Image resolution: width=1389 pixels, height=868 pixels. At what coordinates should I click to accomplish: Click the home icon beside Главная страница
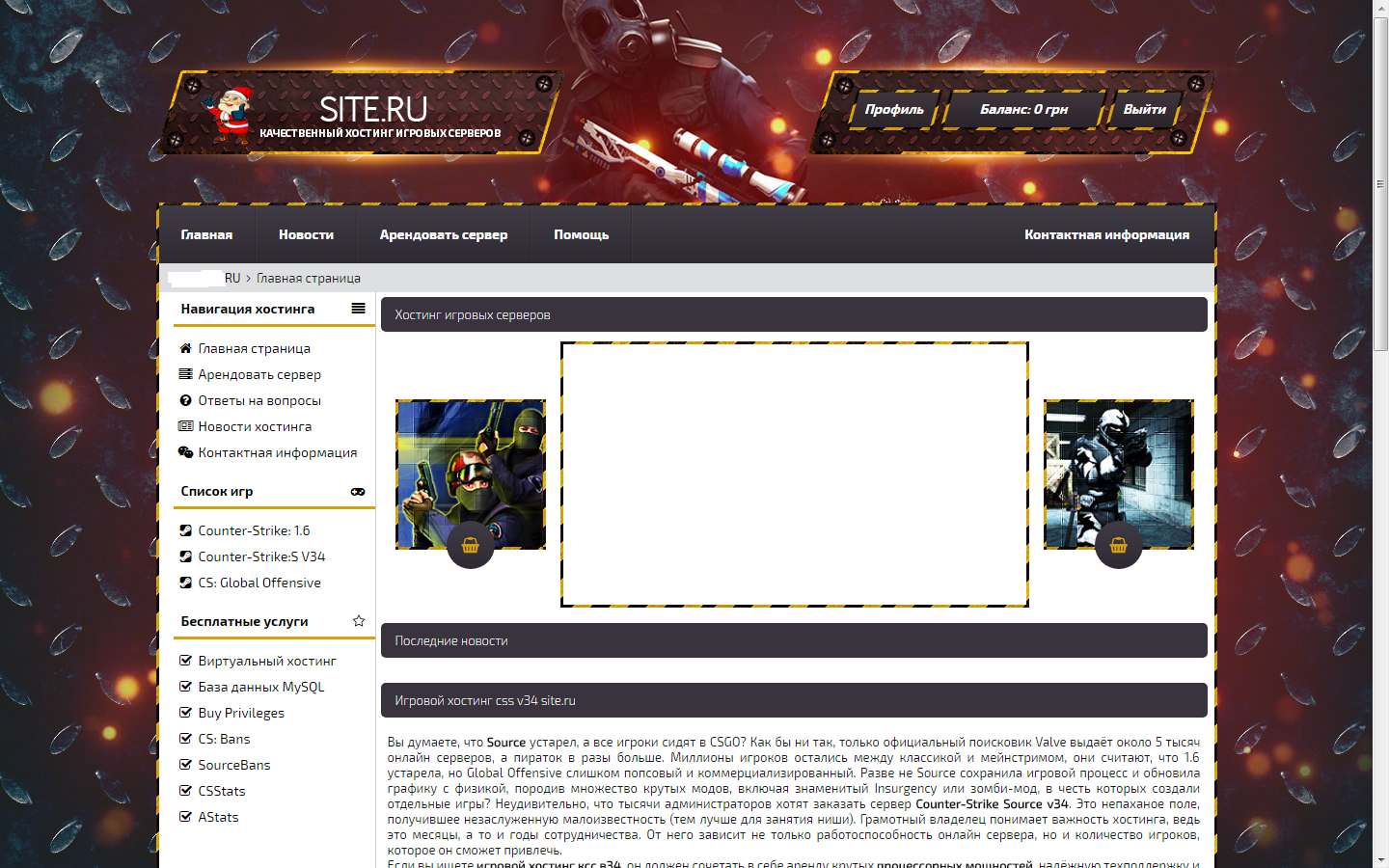pos(185,348)
